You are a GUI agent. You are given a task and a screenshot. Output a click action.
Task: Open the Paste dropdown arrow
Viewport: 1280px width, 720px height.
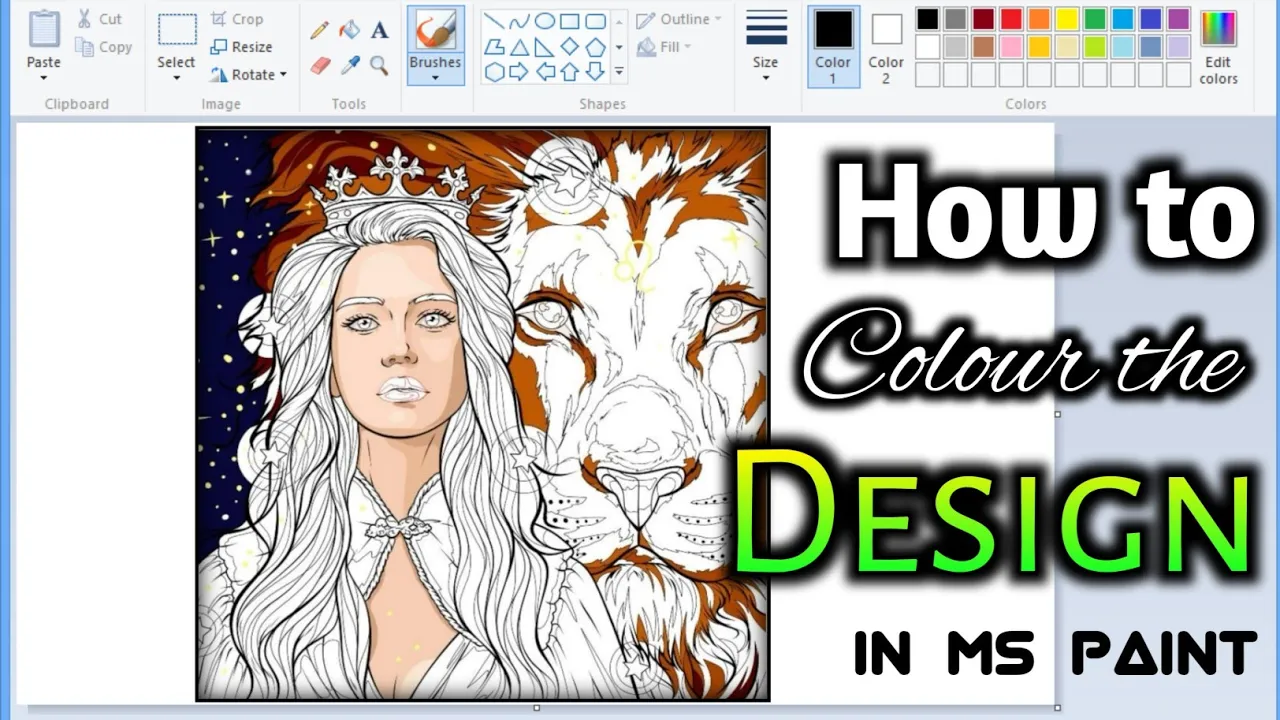44,77
